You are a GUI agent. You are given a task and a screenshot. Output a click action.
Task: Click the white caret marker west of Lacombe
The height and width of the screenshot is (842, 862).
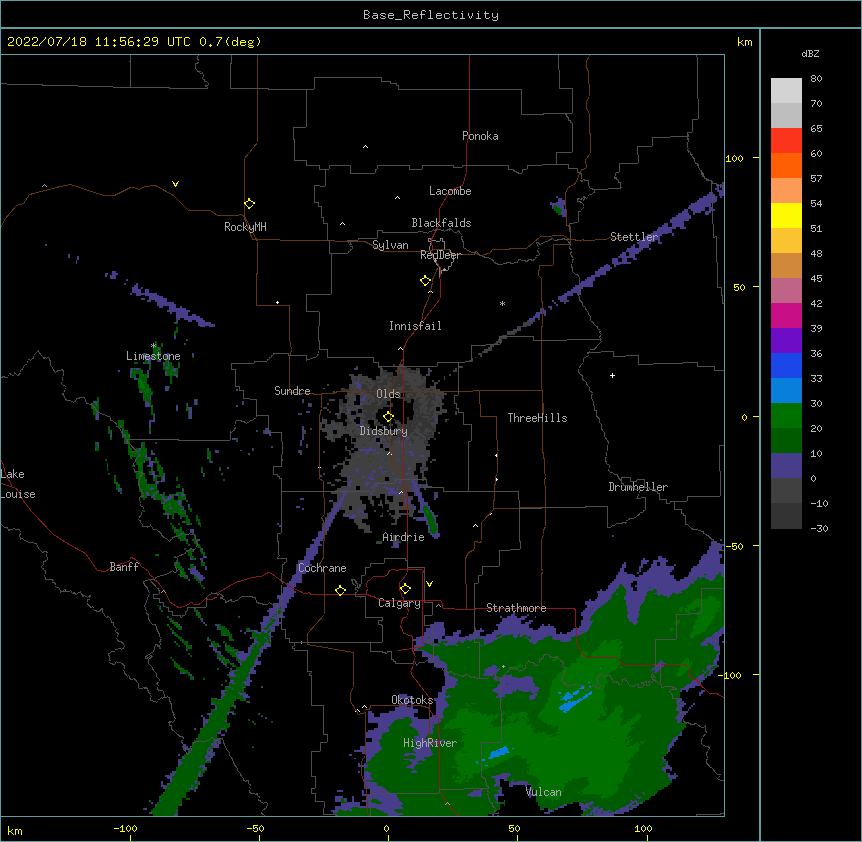click(x=397, y=198)
